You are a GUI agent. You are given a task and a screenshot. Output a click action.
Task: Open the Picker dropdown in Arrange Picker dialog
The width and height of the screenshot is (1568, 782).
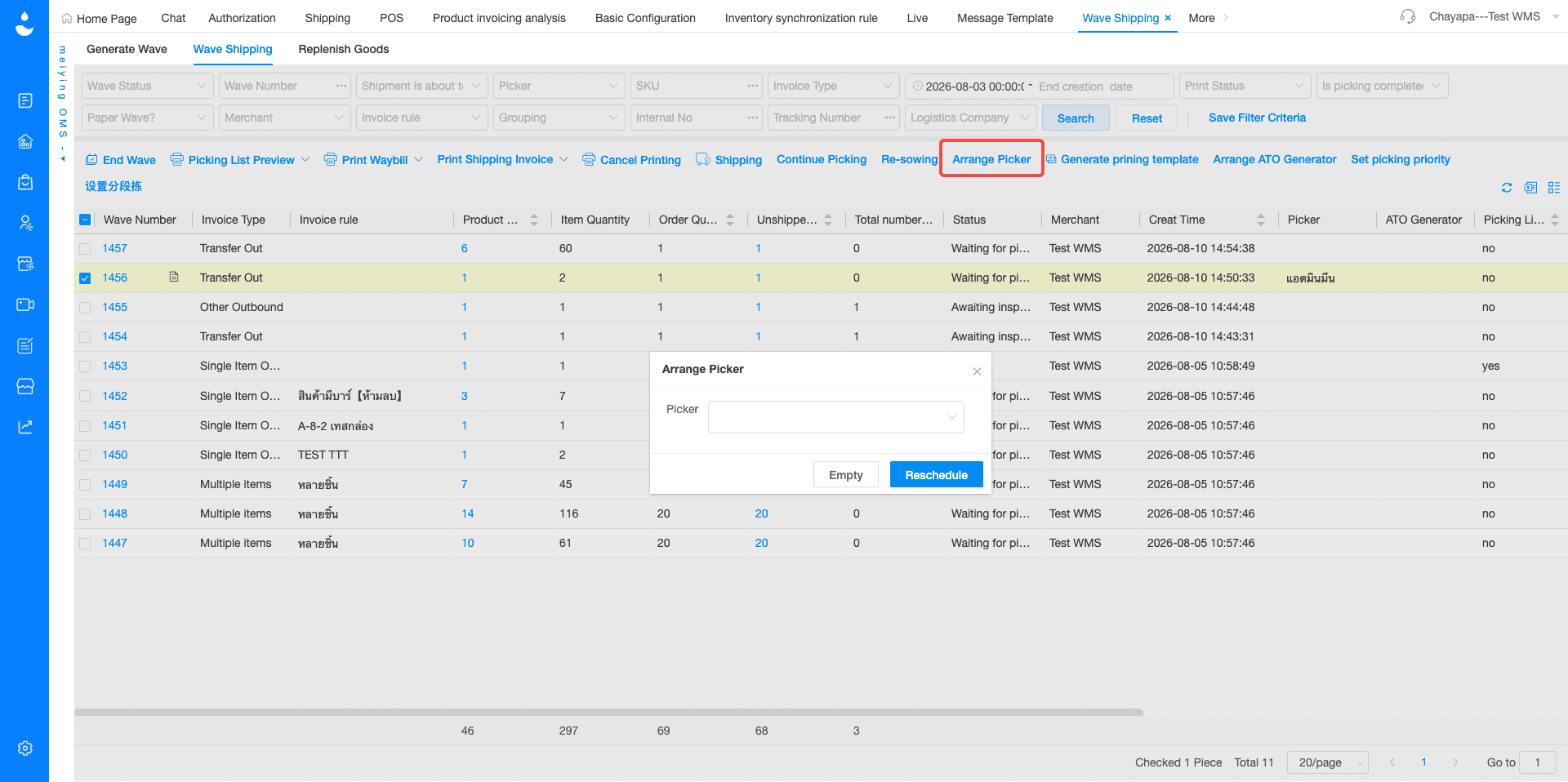836,417
